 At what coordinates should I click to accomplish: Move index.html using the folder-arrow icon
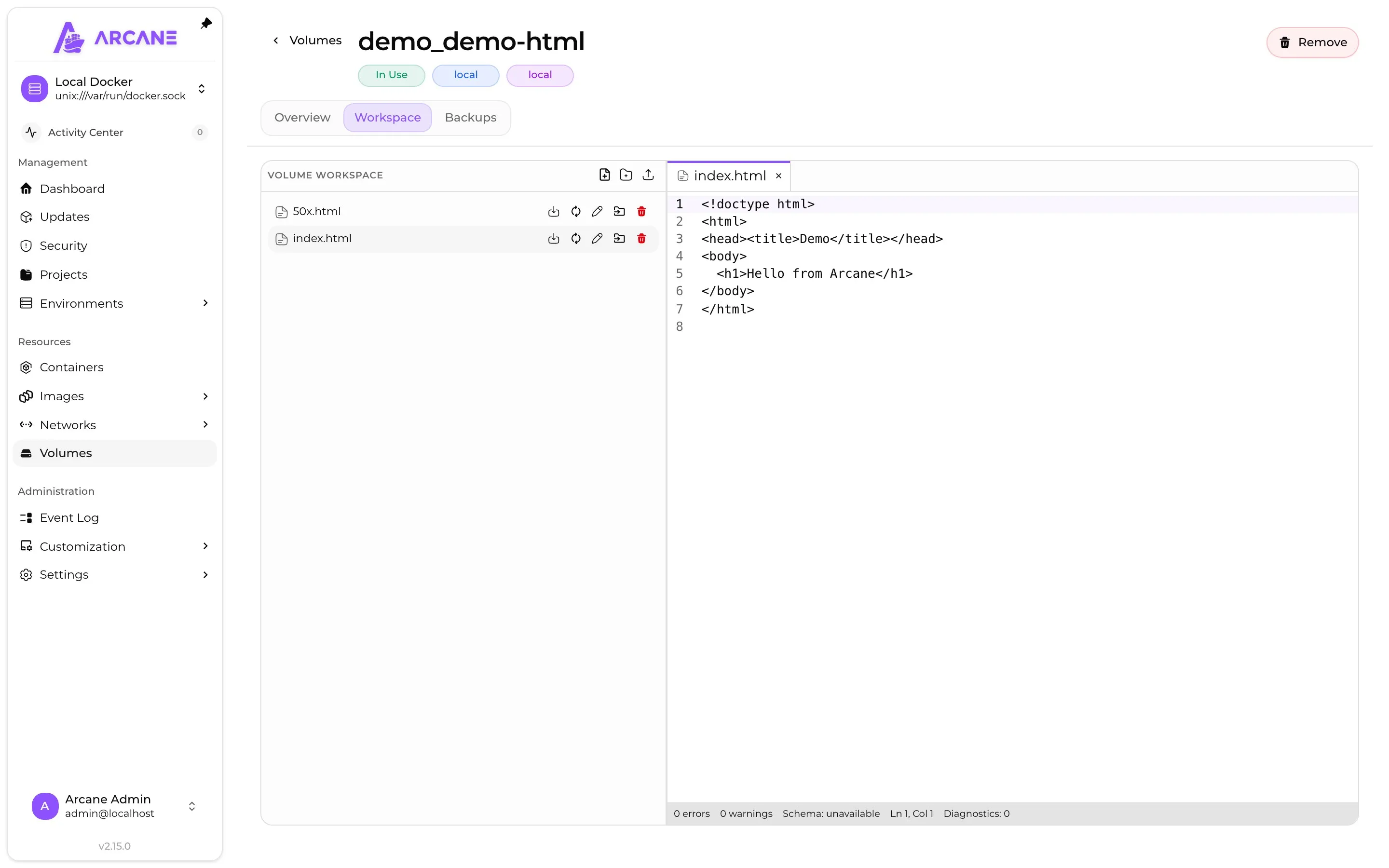[619, 238]
